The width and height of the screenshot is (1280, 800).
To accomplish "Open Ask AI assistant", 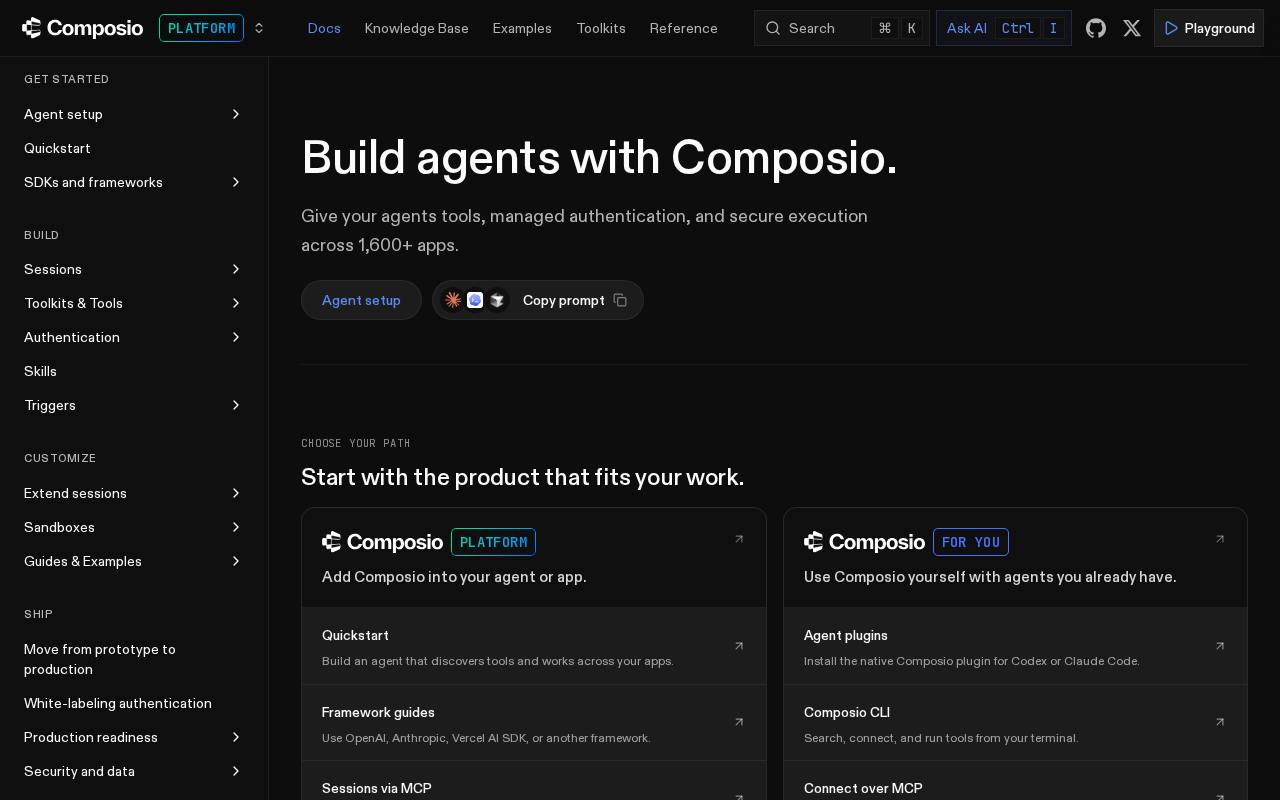I will [1003, 28].
